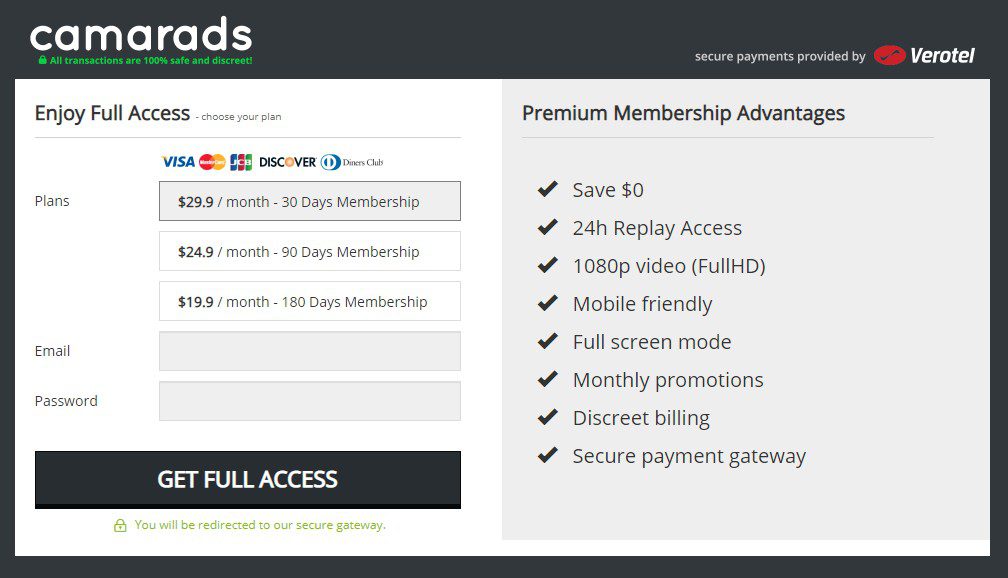Click the Verotel secure payments logo

click(926, 56)
